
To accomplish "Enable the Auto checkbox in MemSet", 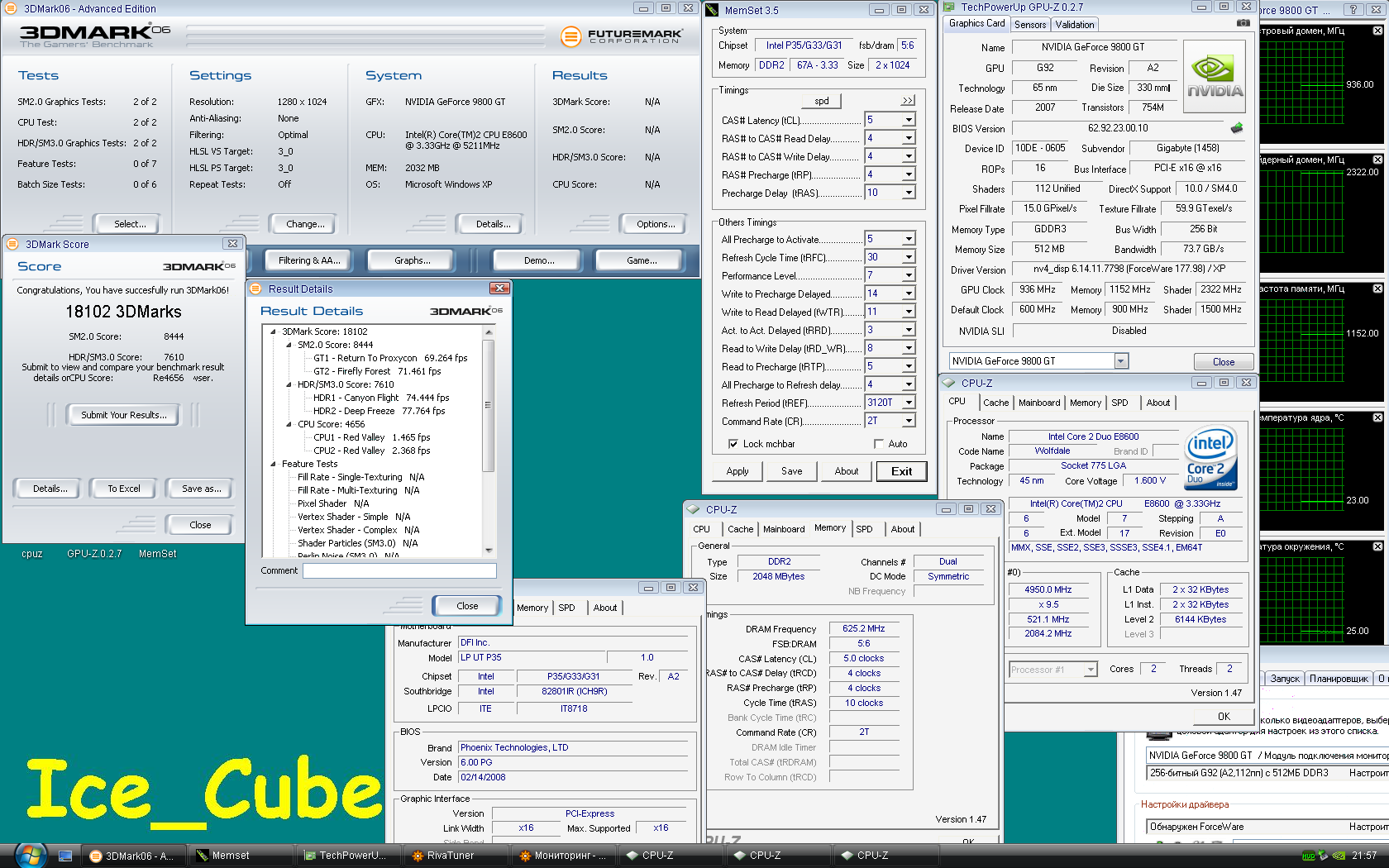I will coord(879,444).
